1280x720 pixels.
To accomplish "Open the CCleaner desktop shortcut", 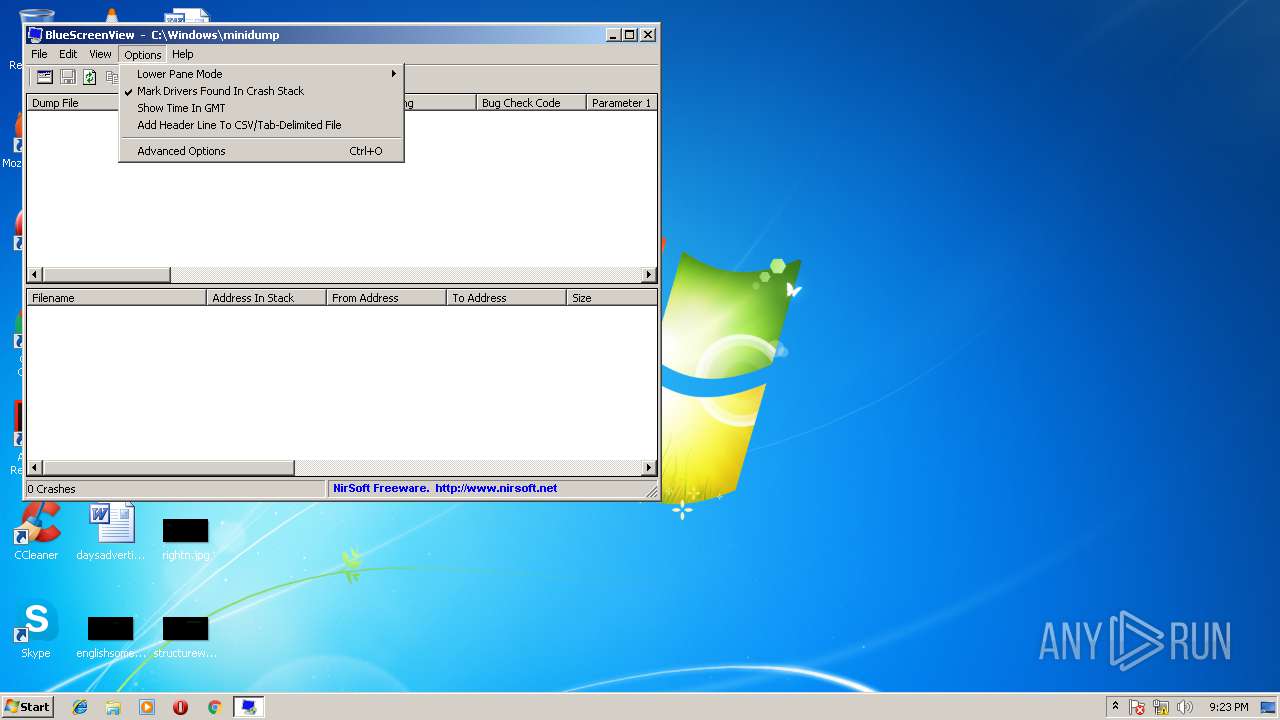I will coord(36,531).
